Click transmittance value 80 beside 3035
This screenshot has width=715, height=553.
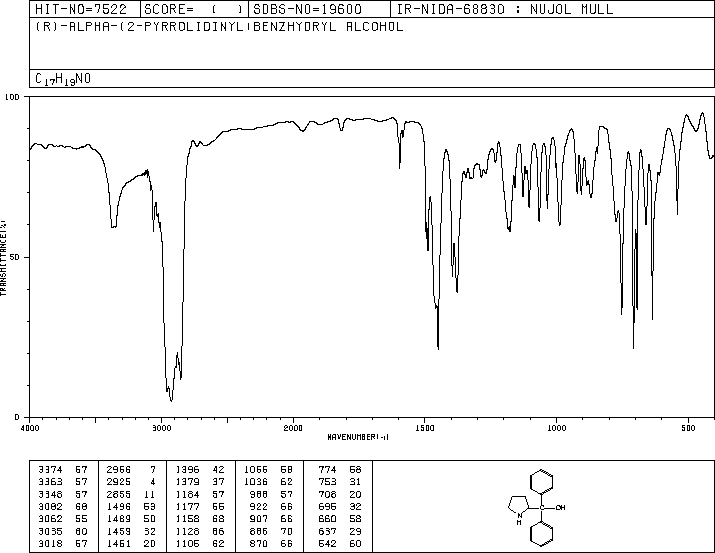point(82,532)
